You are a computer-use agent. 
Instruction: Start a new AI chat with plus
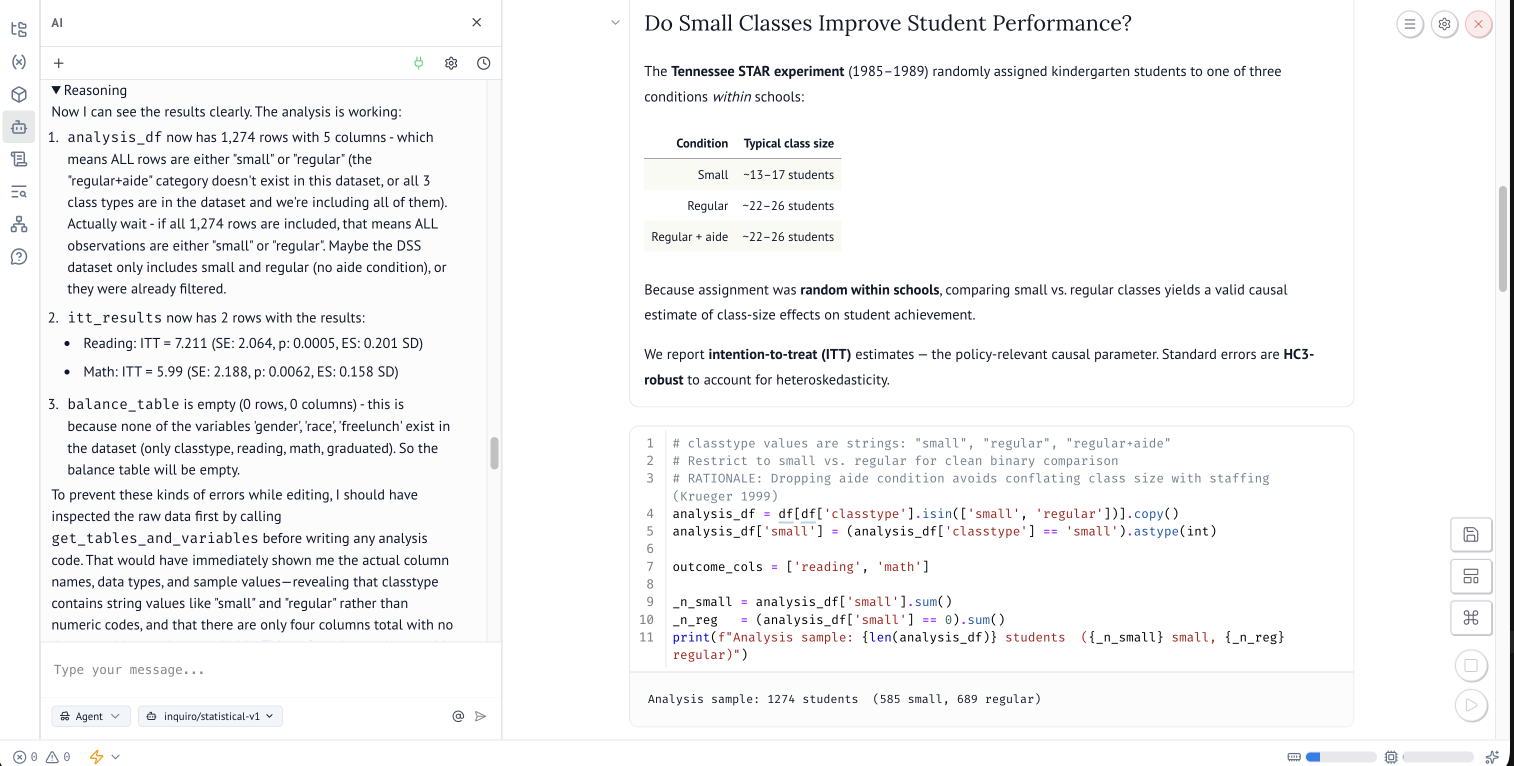click(x=59, y=63)
